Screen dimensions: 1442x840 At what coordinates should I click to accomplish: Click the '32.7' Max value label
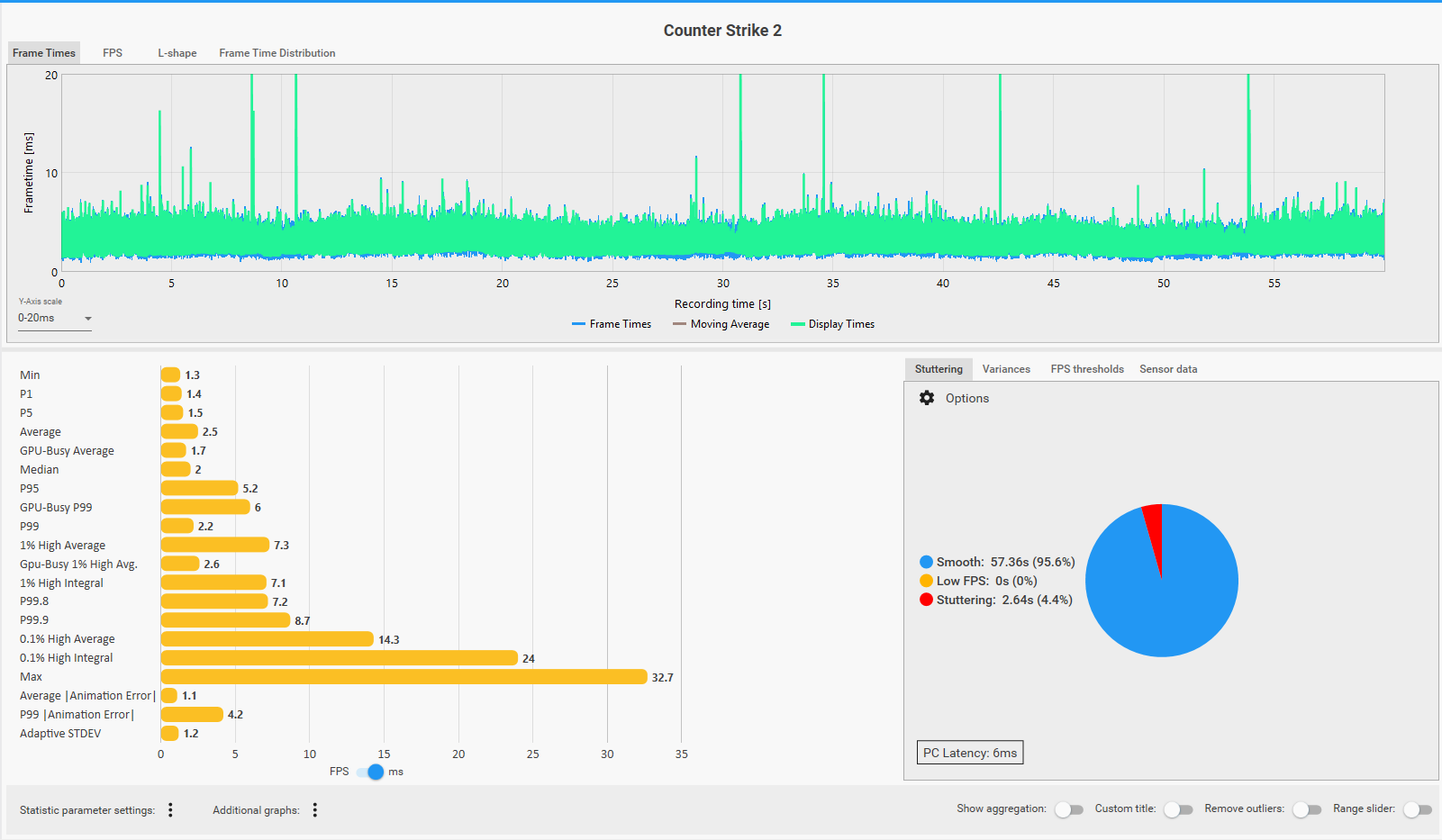pyautogui.click(x=662, y=678)
